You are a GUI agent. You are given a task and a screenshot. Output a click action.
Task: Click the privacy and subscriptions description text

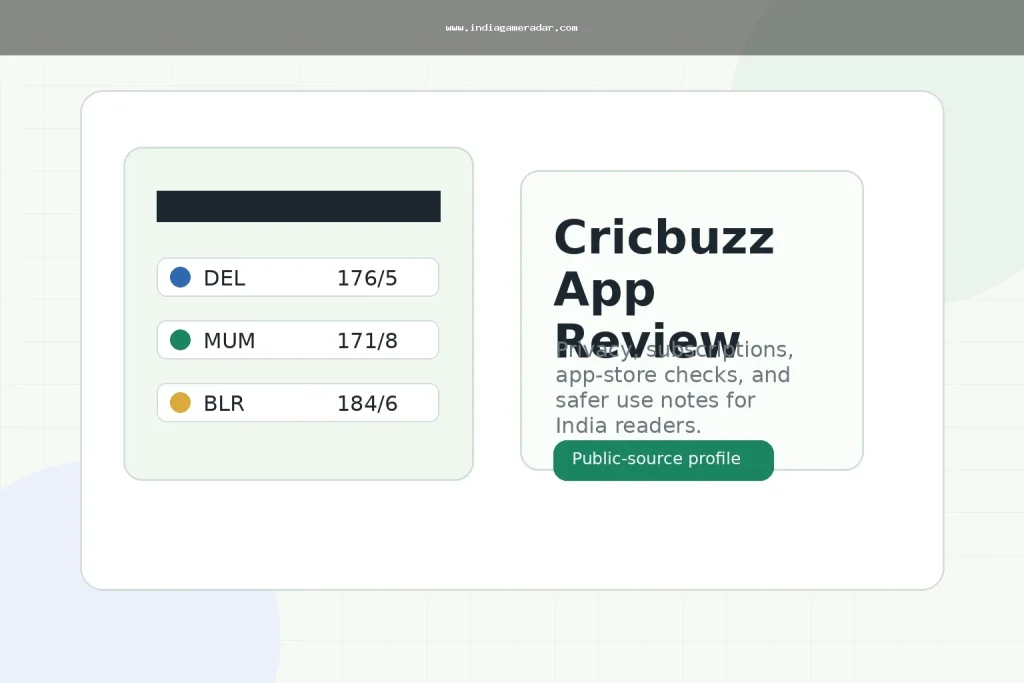pos(674,387)
